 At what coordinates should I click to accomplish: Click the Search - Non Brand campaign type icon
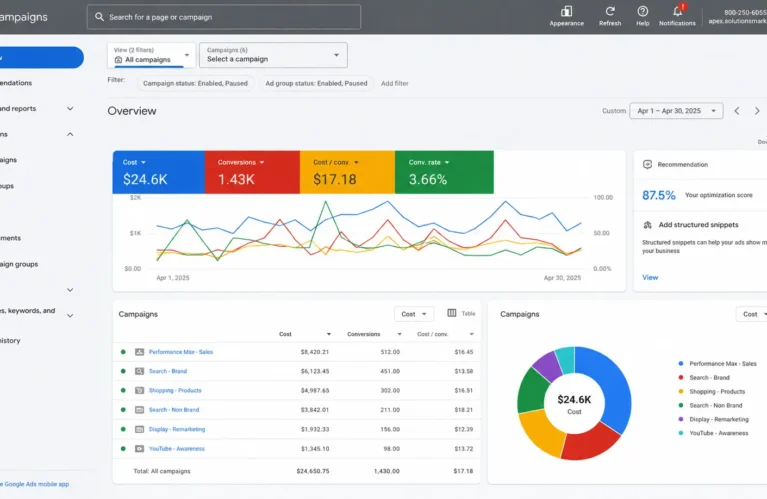[x=139, y=410]
